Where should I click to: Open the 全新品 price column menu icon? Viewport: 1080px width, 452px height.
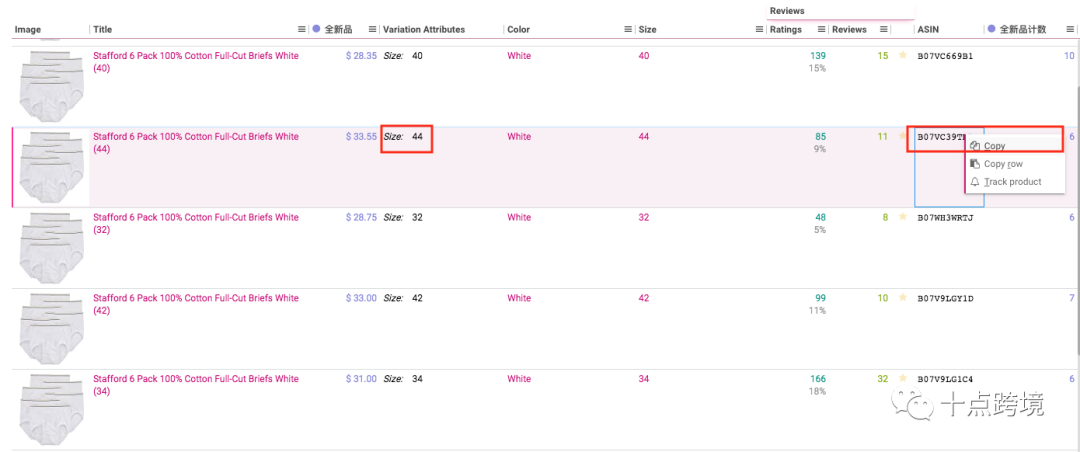point(372,30)
